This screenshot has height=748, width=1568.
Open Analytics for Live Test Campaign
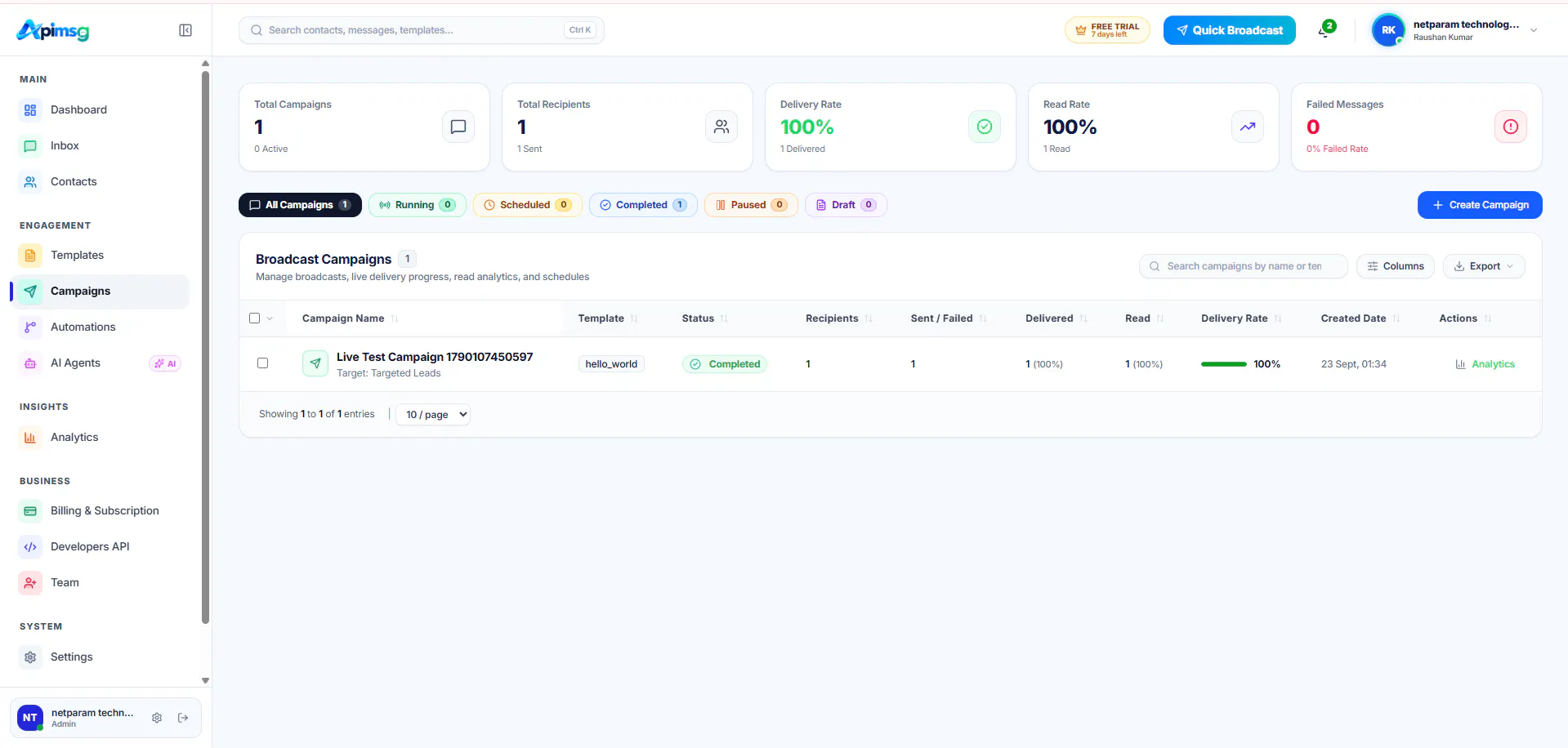(1485, 364)
